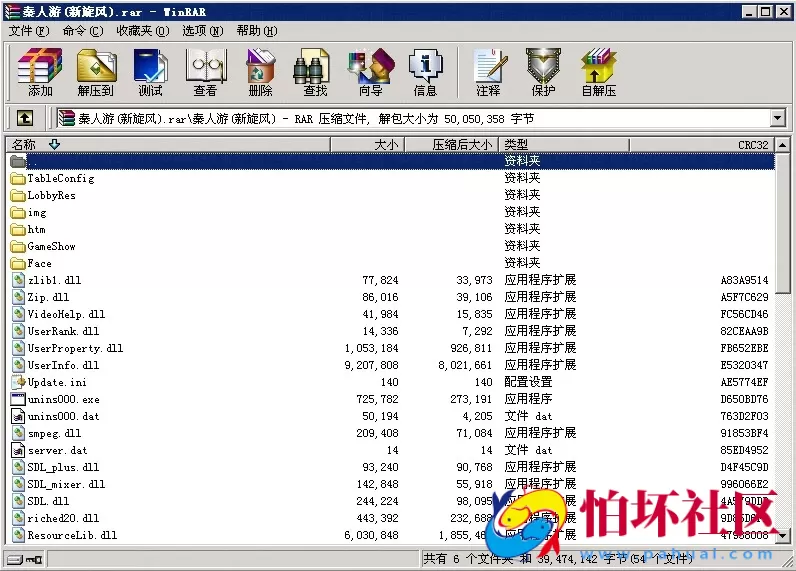Viewport: 796px width, 571px height.
Task: Click the WinRAR title bar app icon
Action: (12, 11)
